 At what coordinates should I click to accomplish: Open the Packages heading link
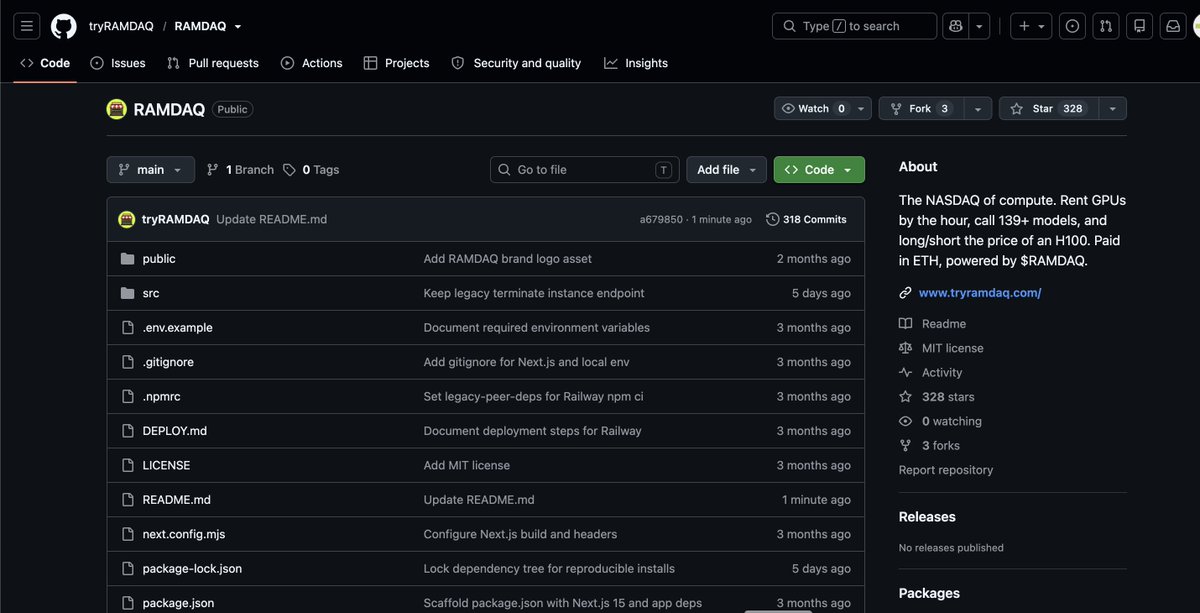pyautogui.click(x=929, y=593)
